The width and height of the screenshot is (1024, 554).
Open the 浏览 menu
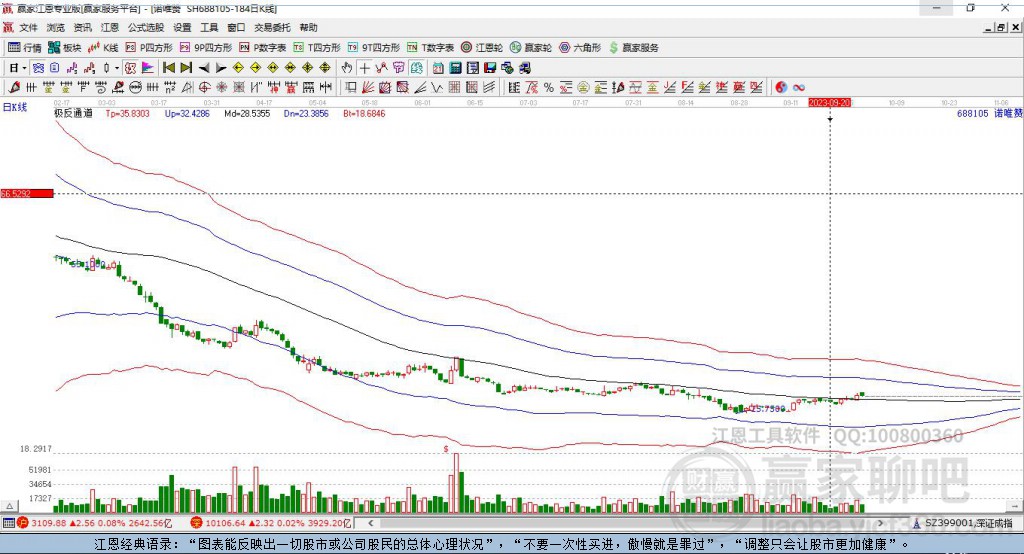click(56, 27)
